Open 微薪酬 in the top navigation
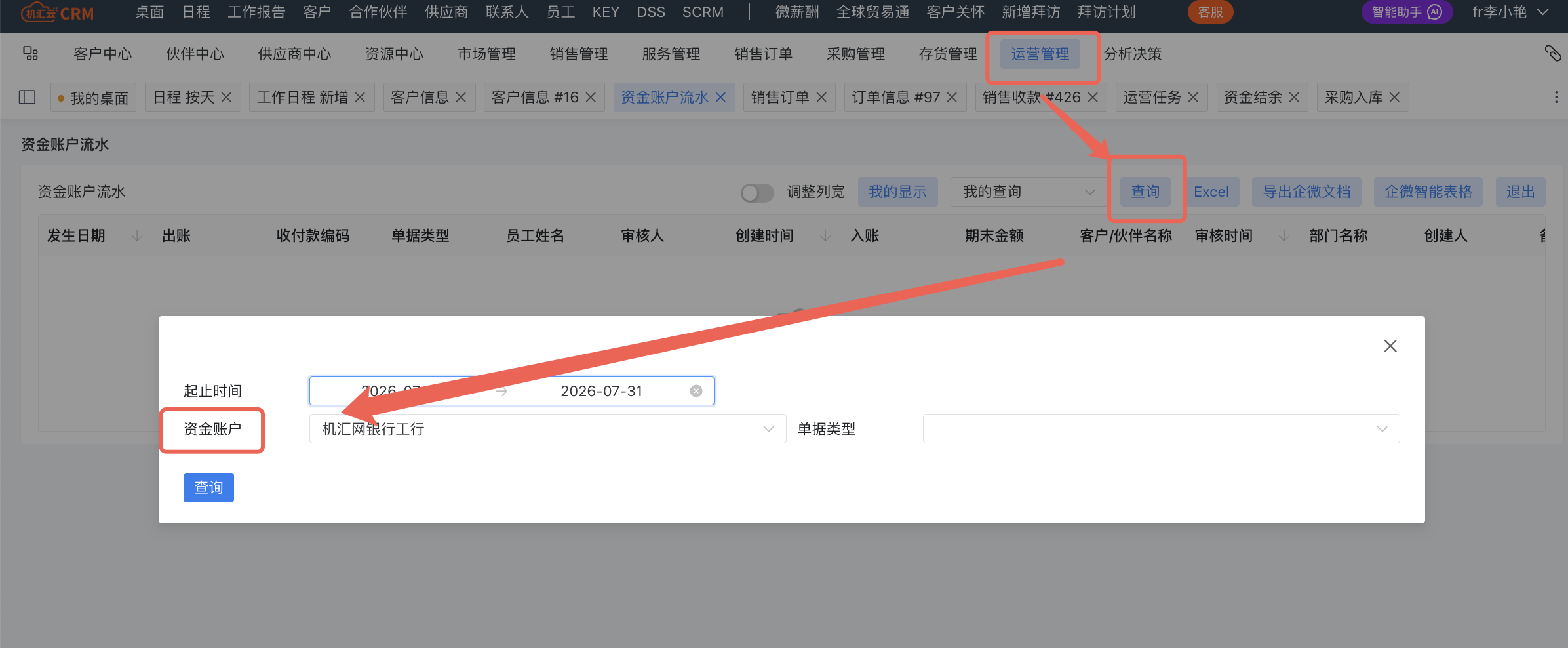This screenshot has width=1568, height=648. (797, 12)
